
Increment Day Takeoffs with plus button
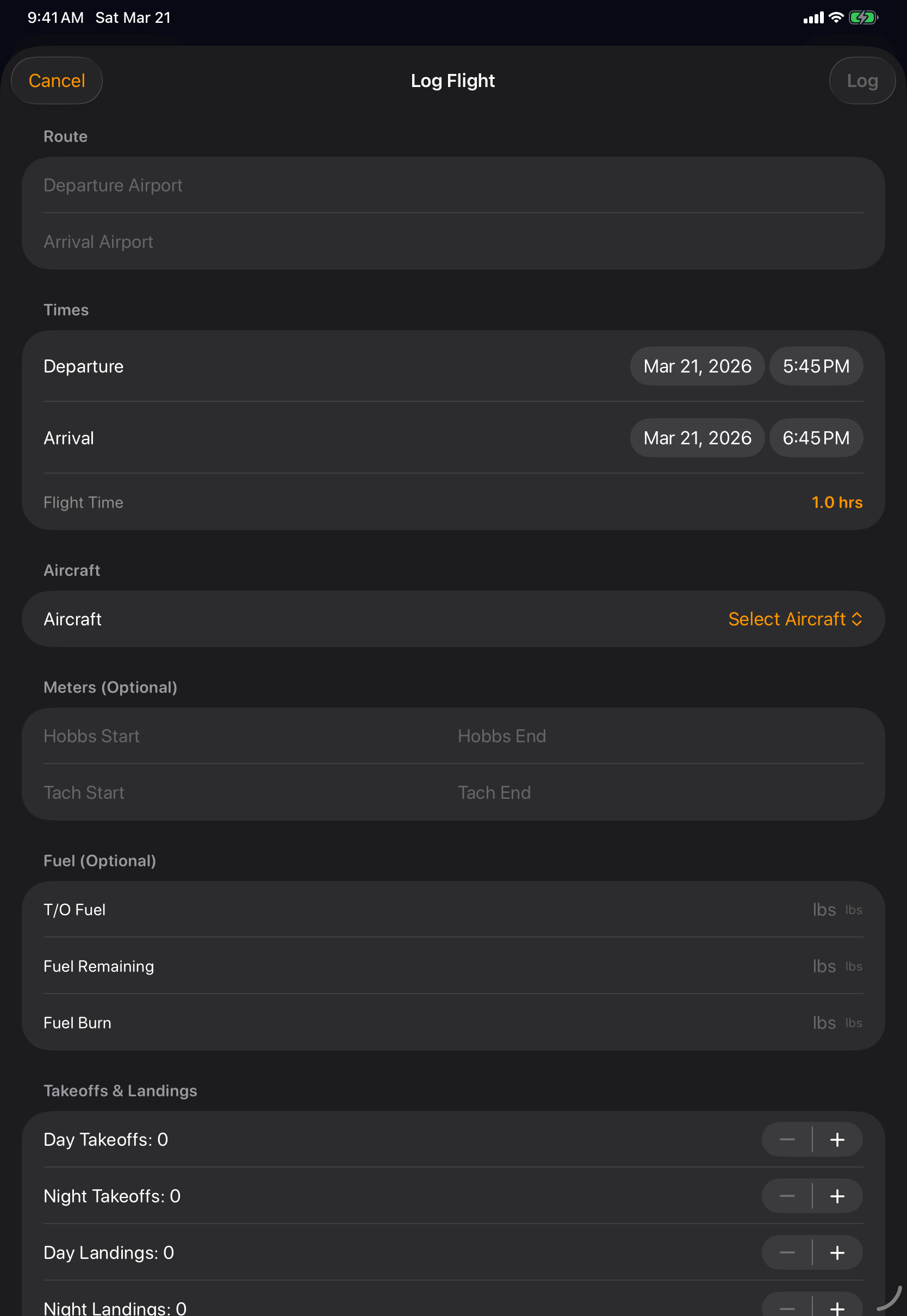pos(837,1139)
